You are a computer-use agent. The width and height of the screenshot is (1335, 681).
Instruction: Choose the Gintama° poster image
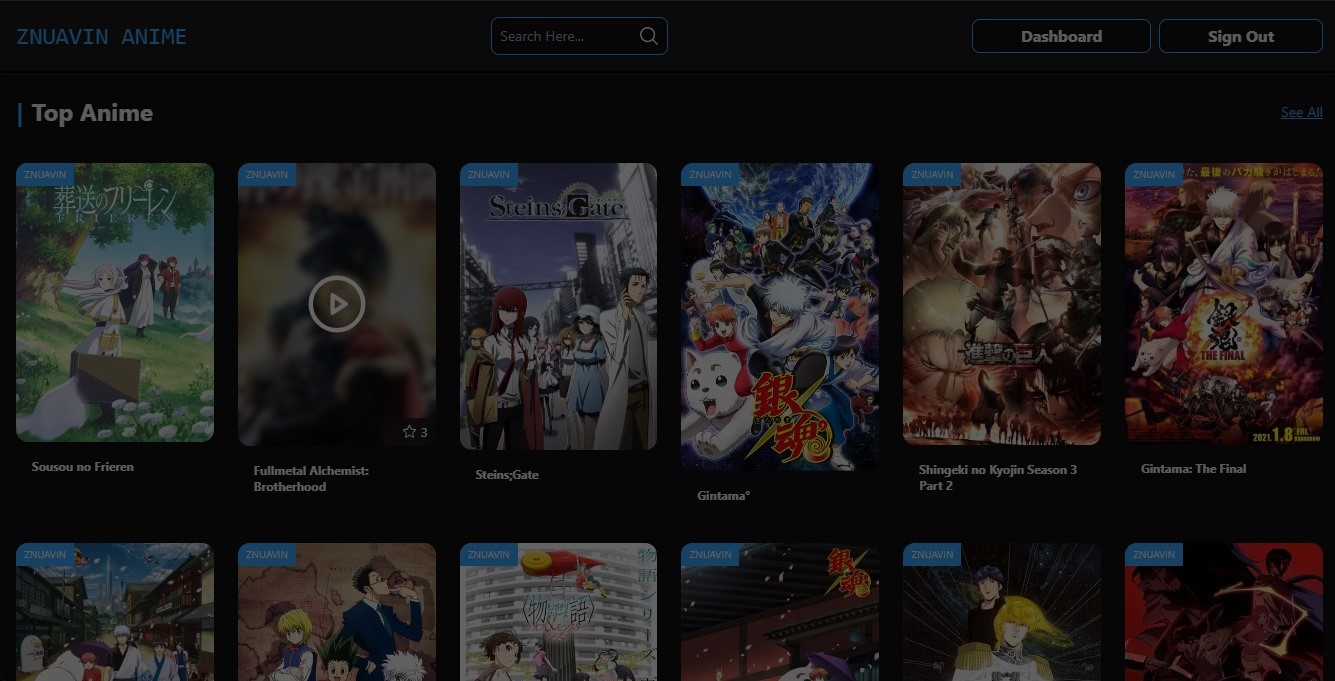[x=780, y=315]
